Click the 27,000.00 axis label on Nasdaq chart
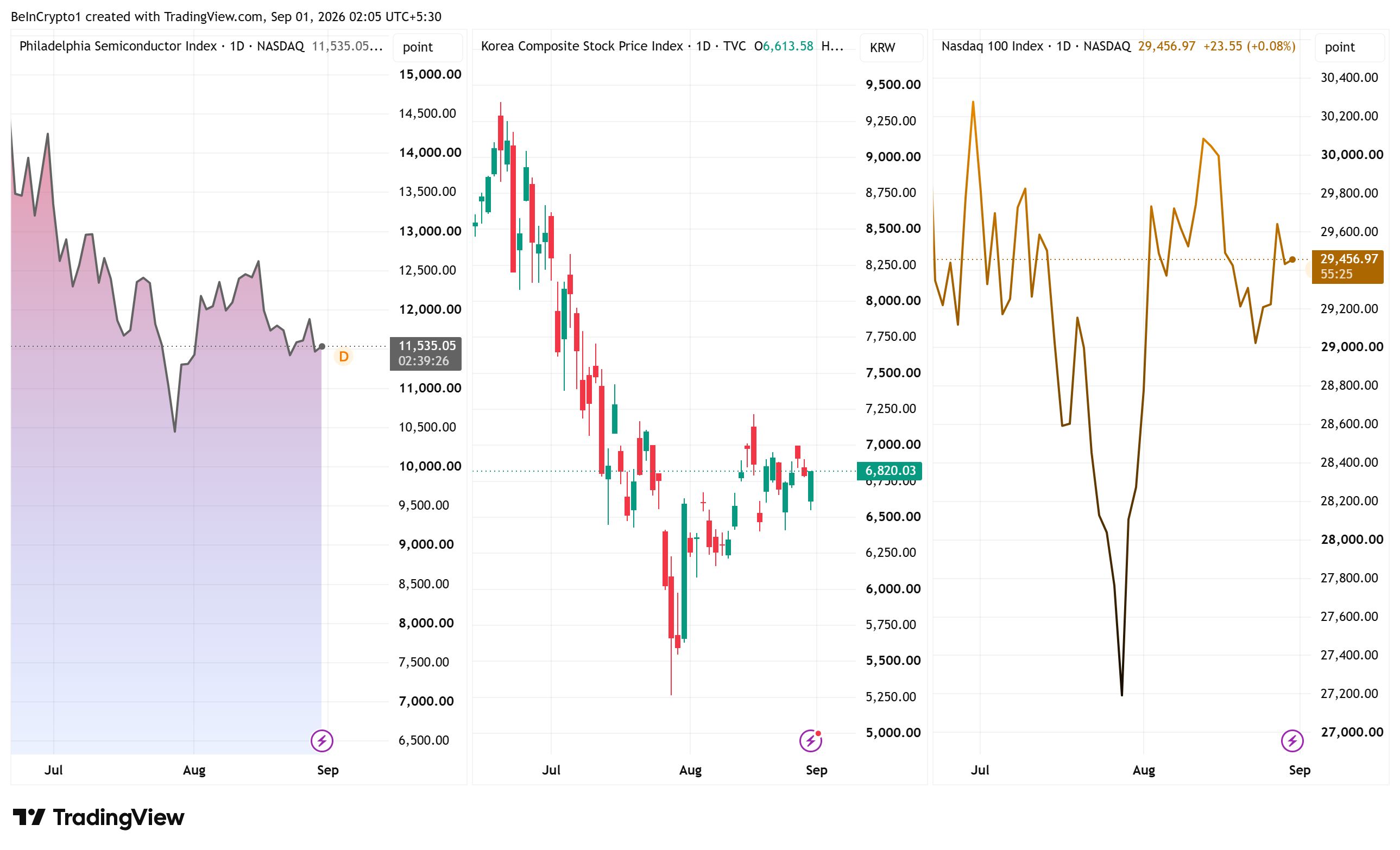The image size is (1400, 850). [x=1352, y=732]
